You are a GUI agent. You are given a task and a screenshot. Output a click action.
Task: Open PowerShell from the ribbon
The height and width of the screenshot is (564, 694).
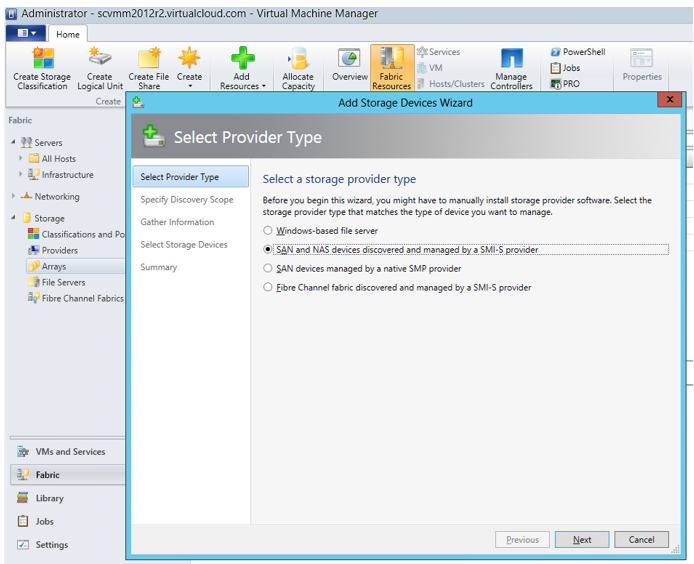(578, 52)
